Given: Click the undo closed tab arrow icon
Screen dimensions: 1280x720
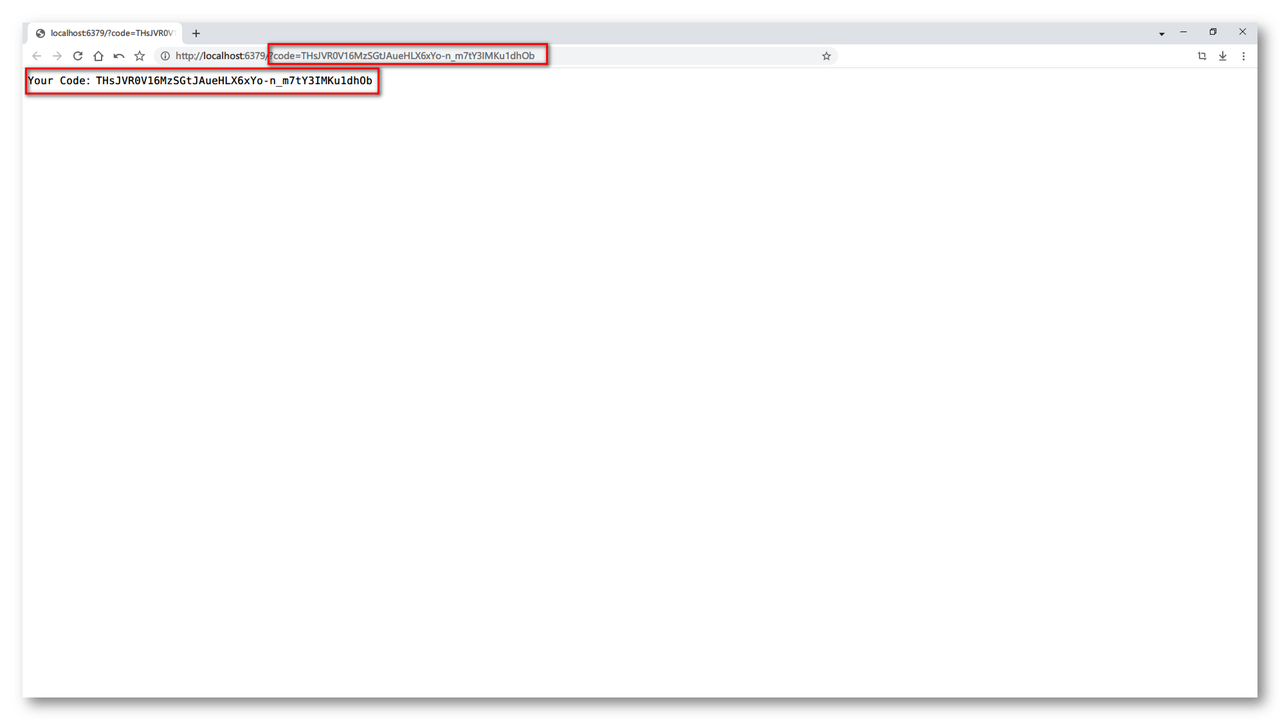Looking at the screenshot, I should [119, 56].
